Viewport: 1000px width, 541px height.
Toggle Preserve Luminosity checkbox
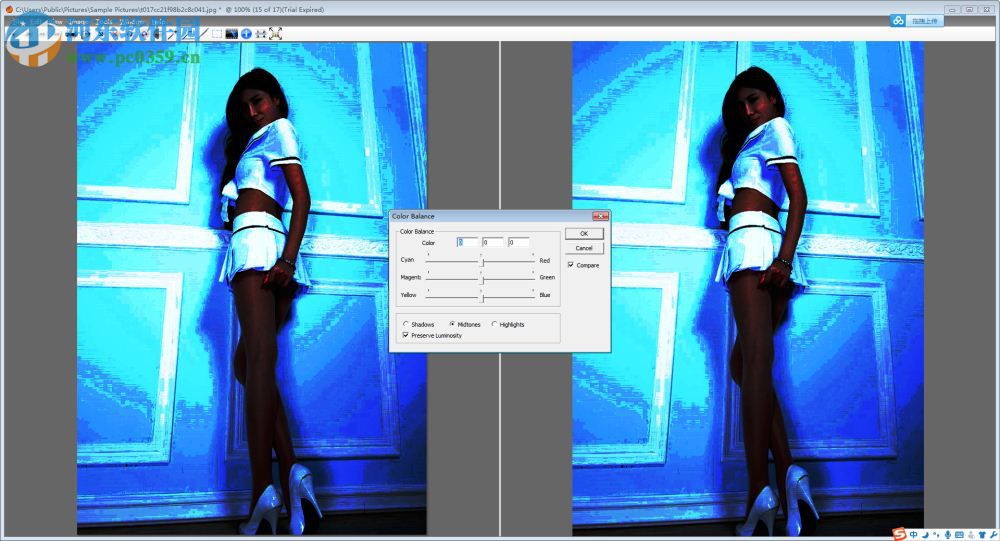(406, 335)
